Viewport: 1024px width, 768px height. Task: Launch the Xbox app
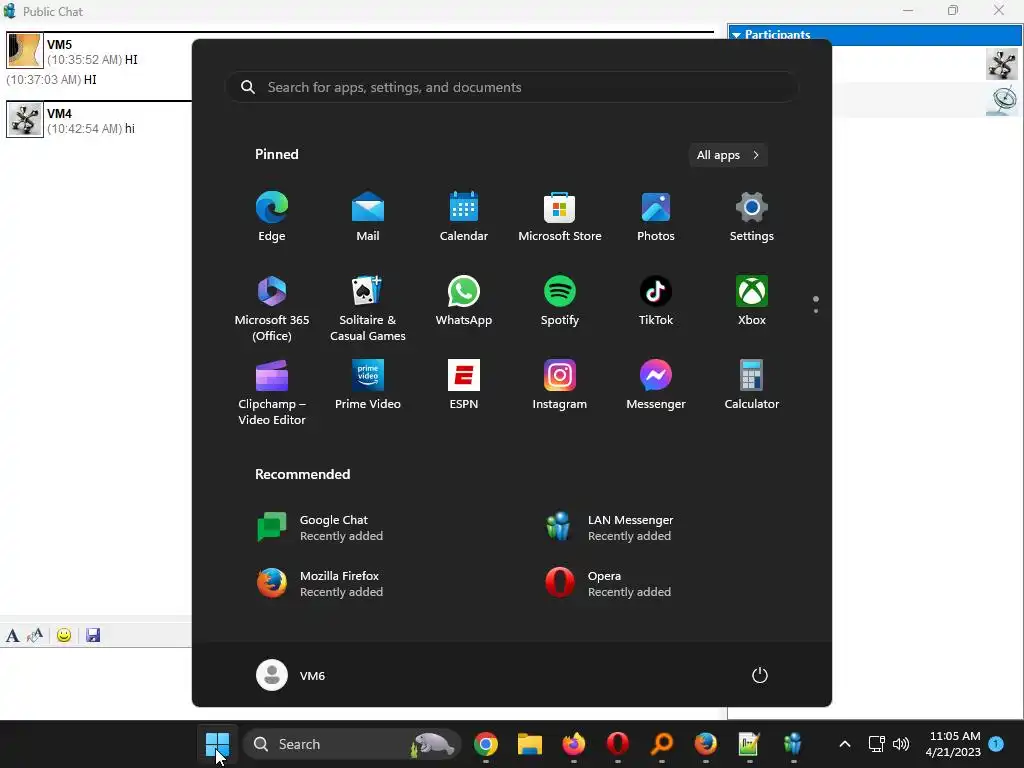pyautogui.click(x=752, y=300)
